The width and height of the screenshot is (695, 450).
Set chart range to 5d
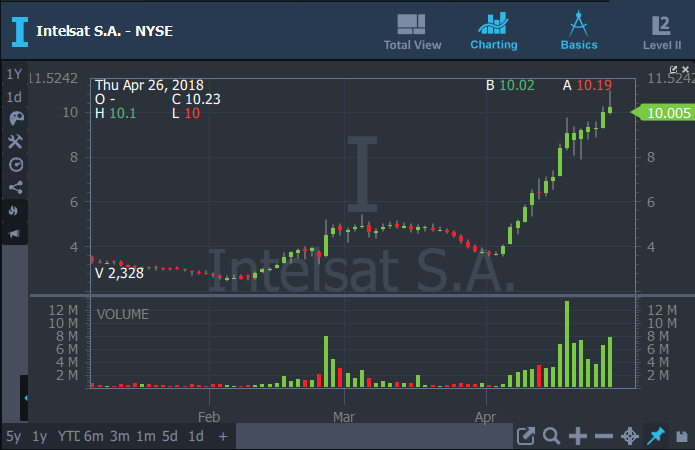click(170, 436)
